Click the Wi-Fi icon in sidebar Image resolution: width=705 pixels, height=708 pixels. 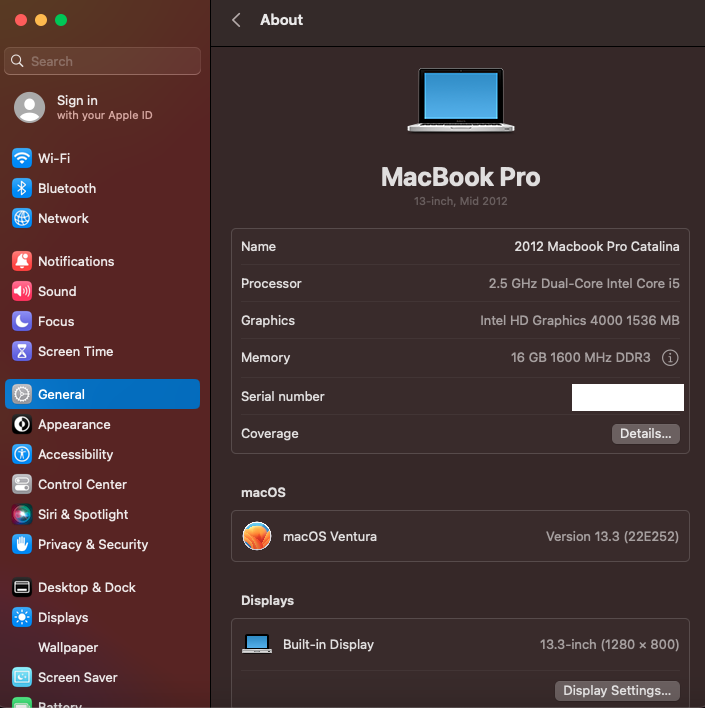coord(22,158)
